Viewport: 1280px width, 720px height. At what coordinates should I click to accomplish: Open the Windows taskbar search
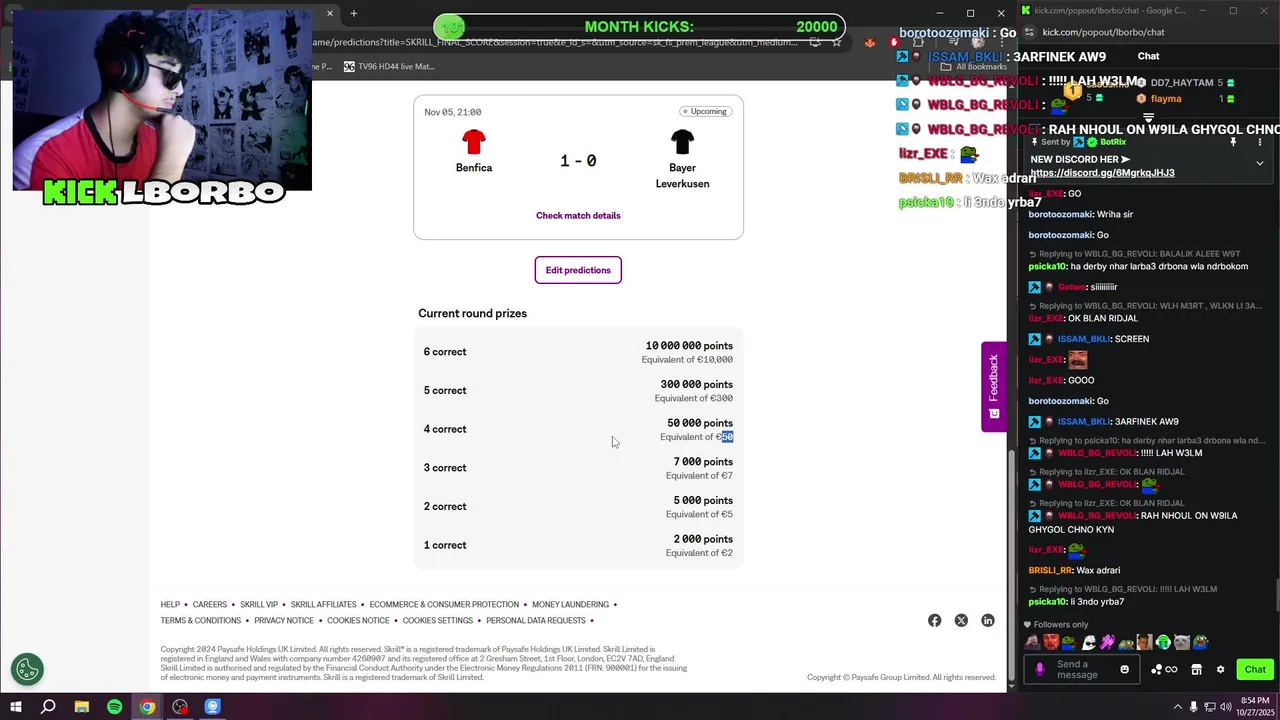pyautogui.click(x=48, y=707)
